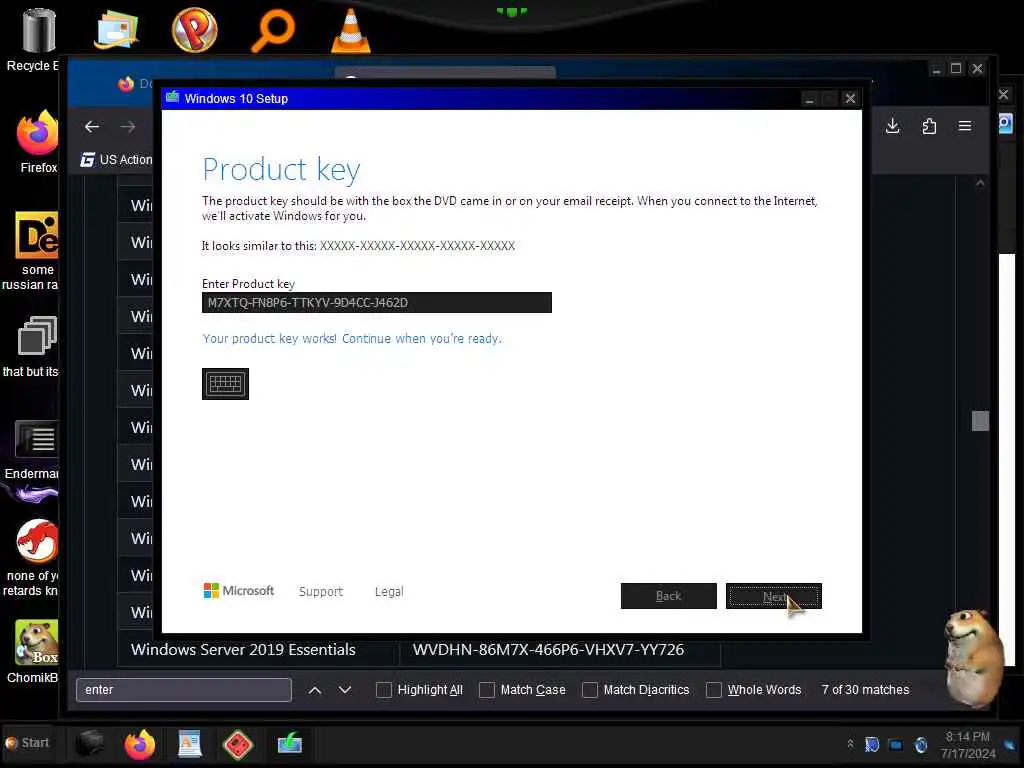The width and height of the screenshot is (1024, 768).
Task: Open the mail photos desktop icon
Action: point(116,29)
